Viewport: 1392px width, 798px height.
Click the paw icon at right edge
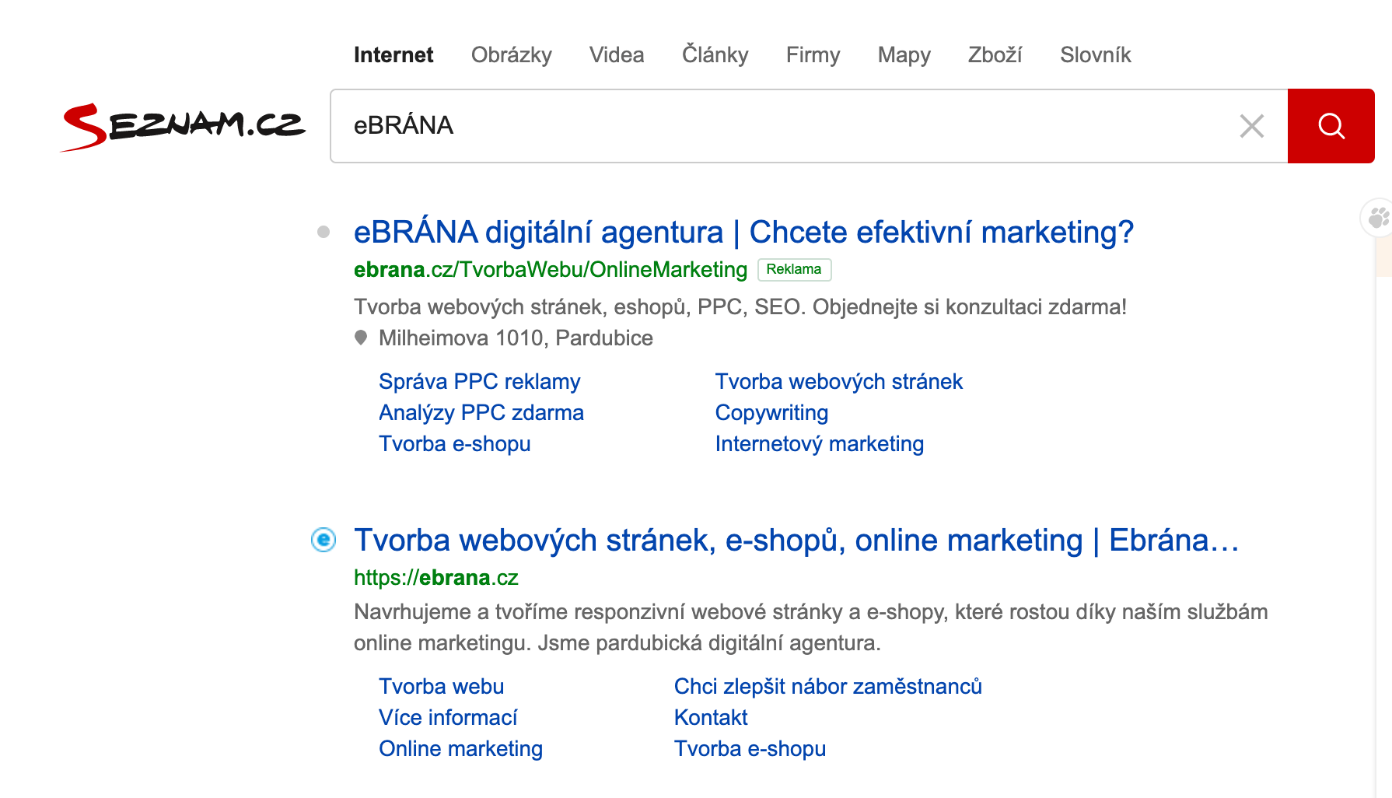pyautogui.click(x=1379, y=217)
